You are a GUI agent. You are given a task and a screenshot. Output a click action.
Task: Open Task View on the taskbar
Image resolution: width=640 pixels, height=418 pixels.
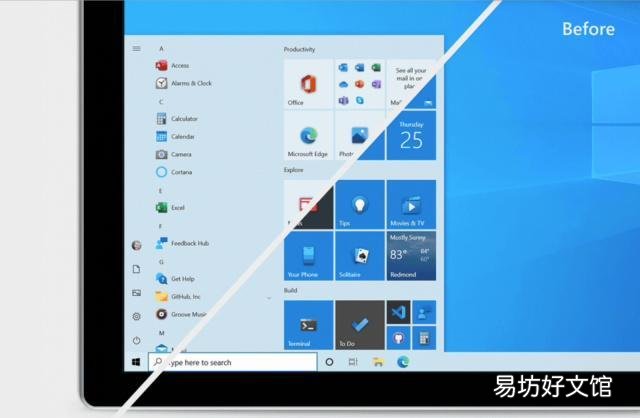click(x=353, y=362)
